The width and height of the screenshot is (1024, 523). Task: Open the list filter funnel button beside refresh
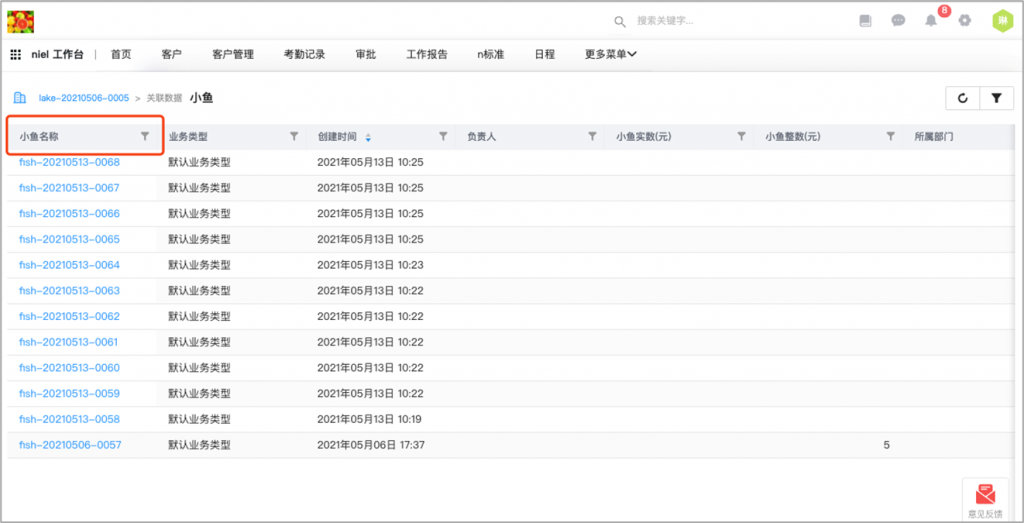click(x=996, y=98)
